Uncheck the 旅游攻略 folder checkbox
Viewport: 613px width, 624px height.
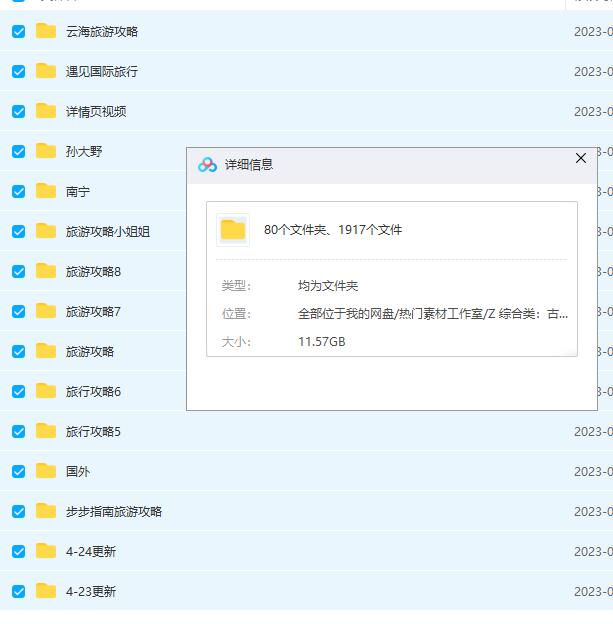coord(18,351)
